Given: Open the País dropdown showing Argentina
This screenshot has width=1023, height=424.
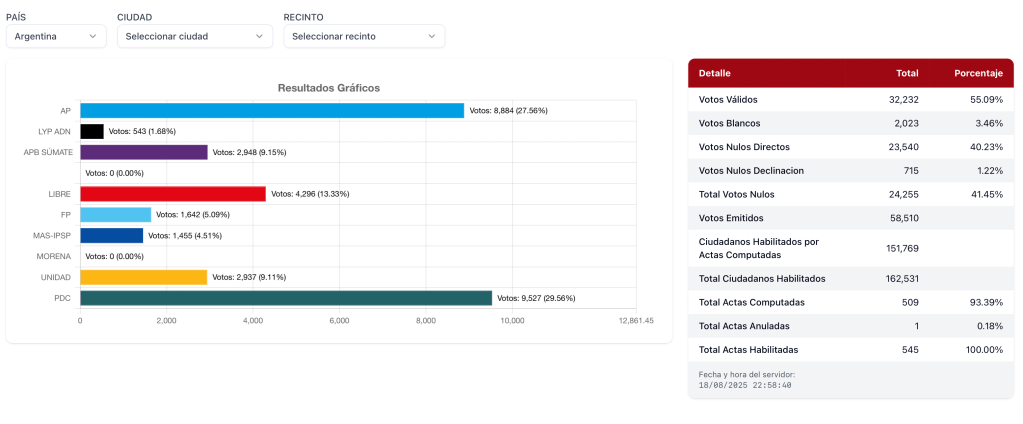Looking at the screenshot, I should [55, 36].
